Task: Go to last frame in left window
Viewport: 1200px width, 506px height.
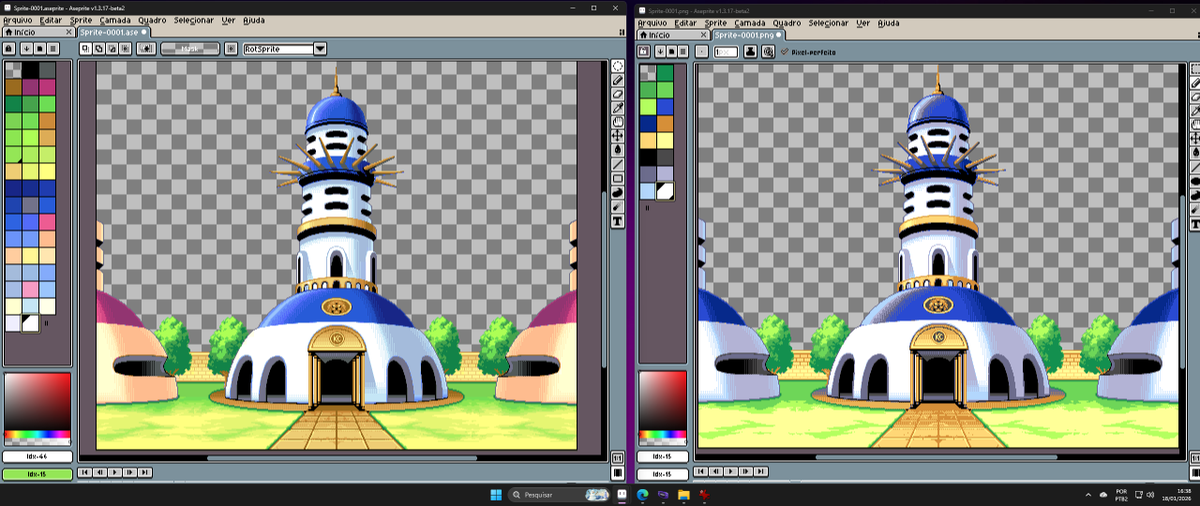Action: click(145, 471)
